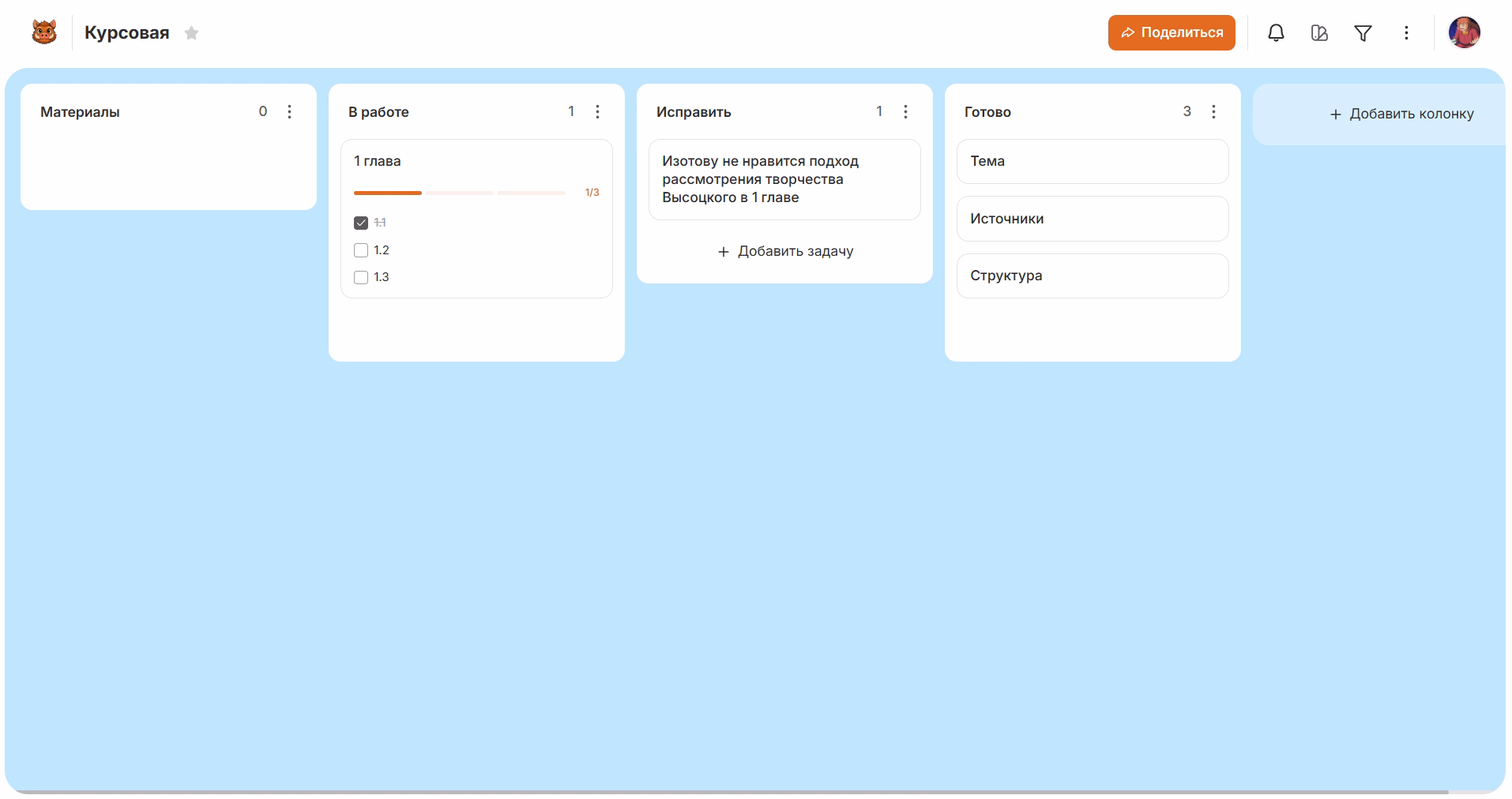Click the 1 глава progress bar
The width and height of the screenshot is (1512, 799).
460,193
